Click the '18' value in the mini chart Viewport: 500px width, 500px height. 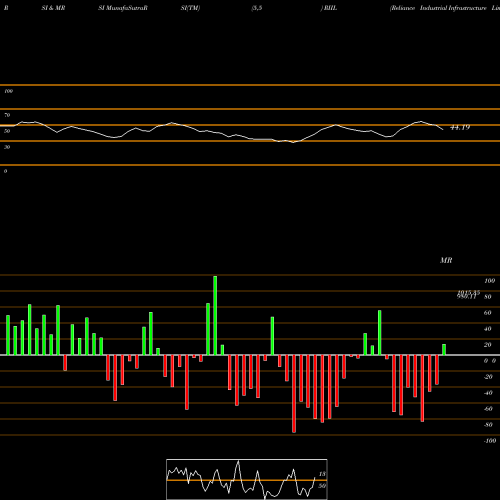[x=322, y=474]
